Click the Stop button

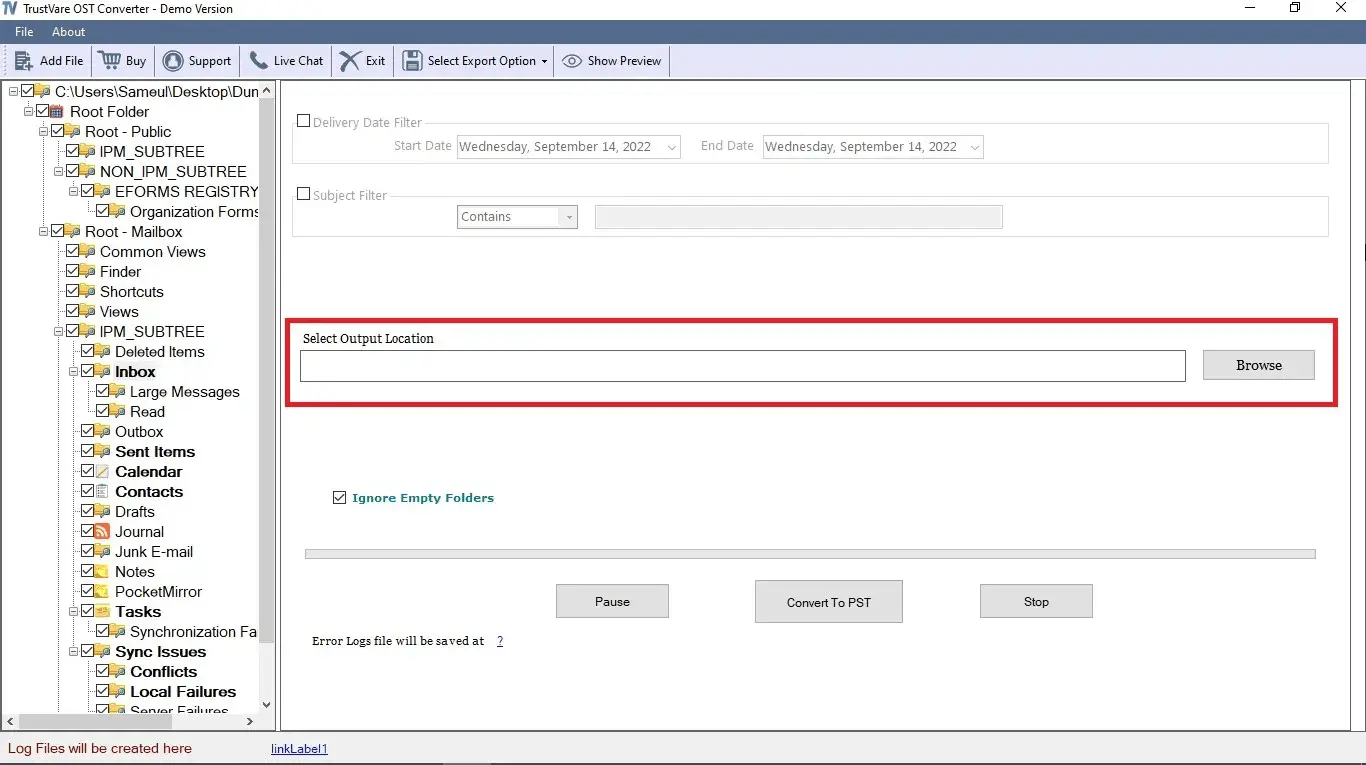coord(1036,601)
